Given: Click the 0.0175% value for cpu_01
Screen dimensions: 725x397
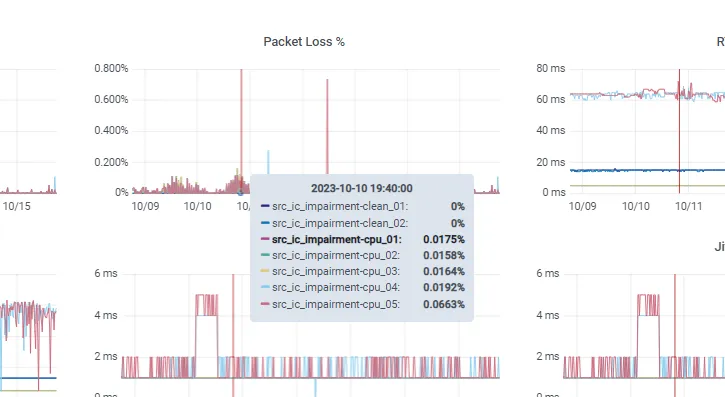Looking at the screenshot, I should [444, 239].
